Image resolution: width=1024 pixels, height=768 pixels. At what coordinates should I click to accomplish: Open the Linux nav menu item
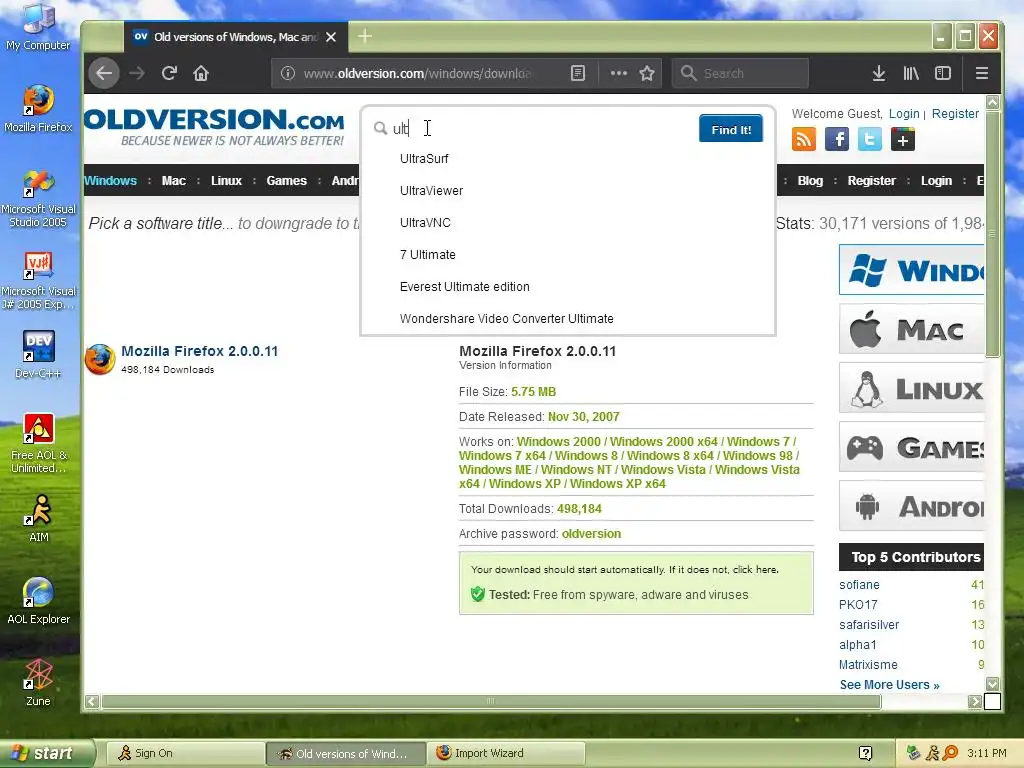(226, 181)
